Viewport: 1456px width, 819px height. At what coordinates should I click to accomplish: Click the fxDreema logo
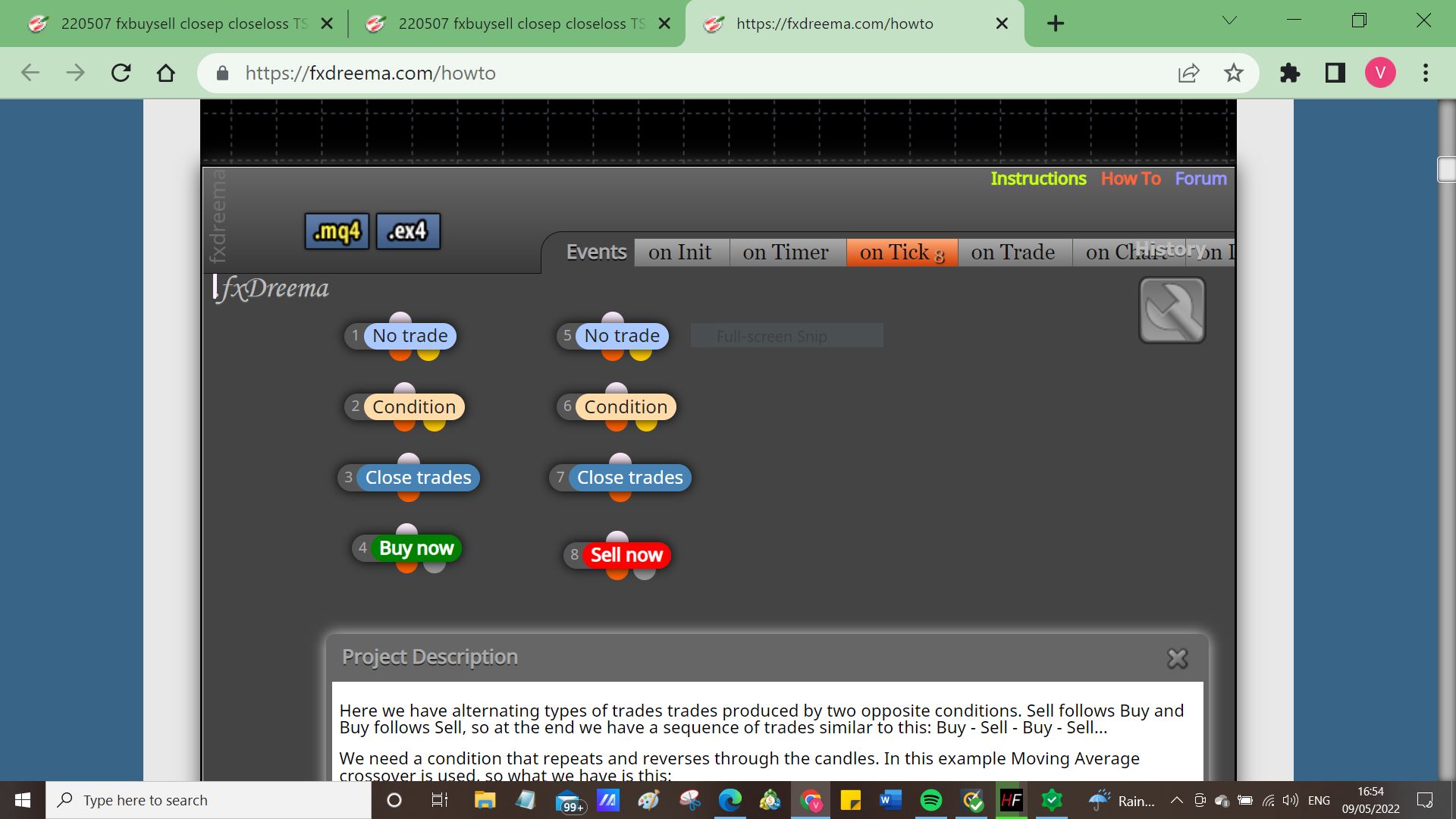(x=271, y=289)
